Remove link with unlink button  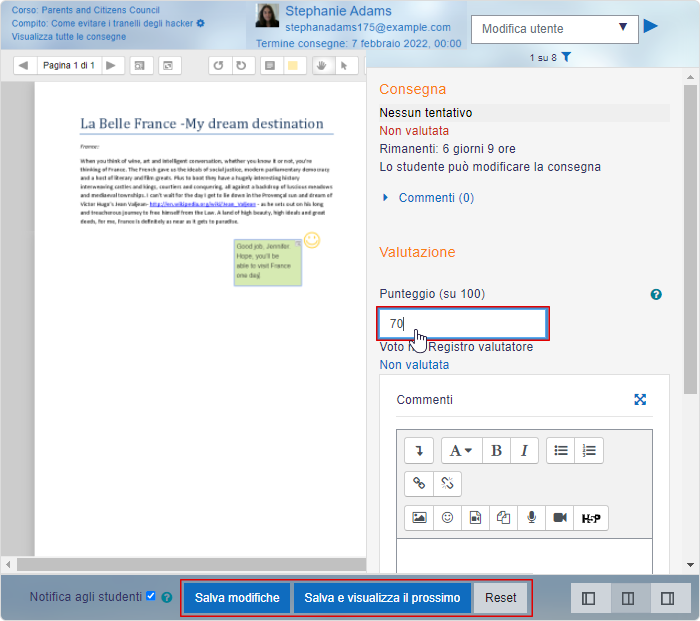tap(447, 483)
